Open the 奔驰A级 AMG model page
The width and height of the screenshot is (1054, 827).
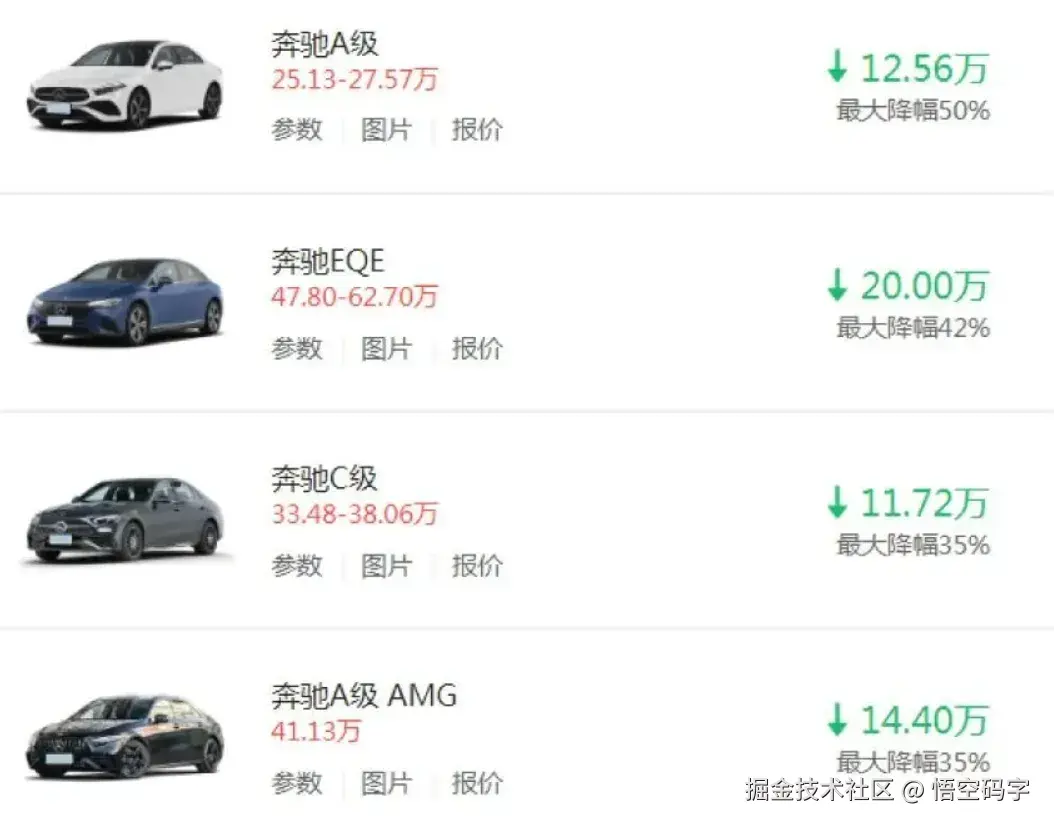366,696
